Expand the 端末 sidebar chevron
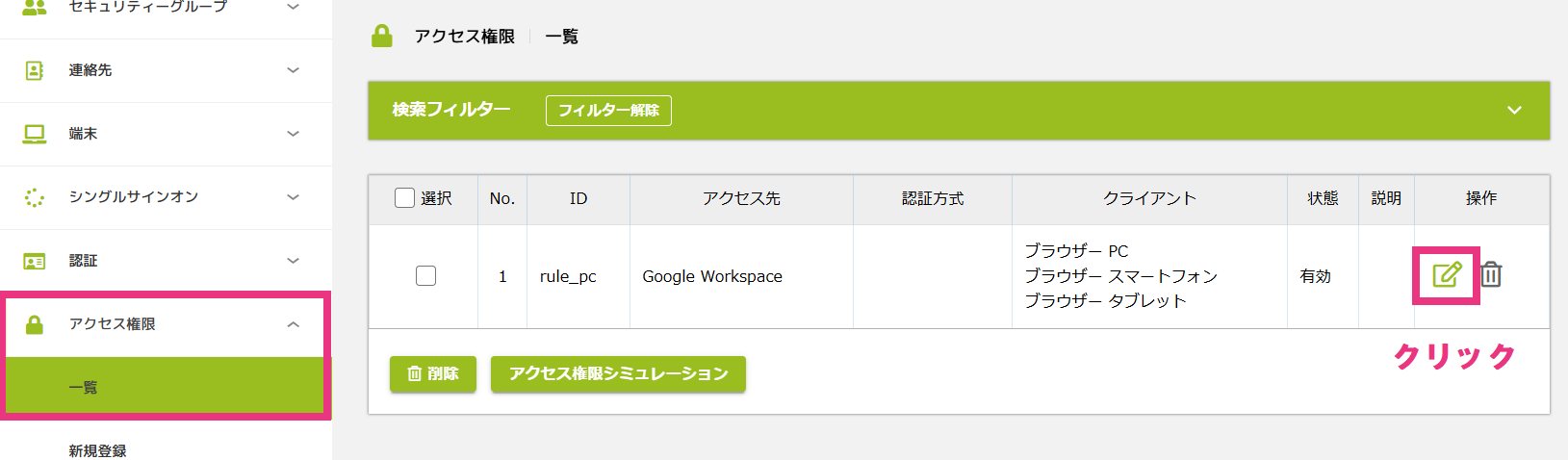The image size is (1568, 460). (x=294, y=134)
